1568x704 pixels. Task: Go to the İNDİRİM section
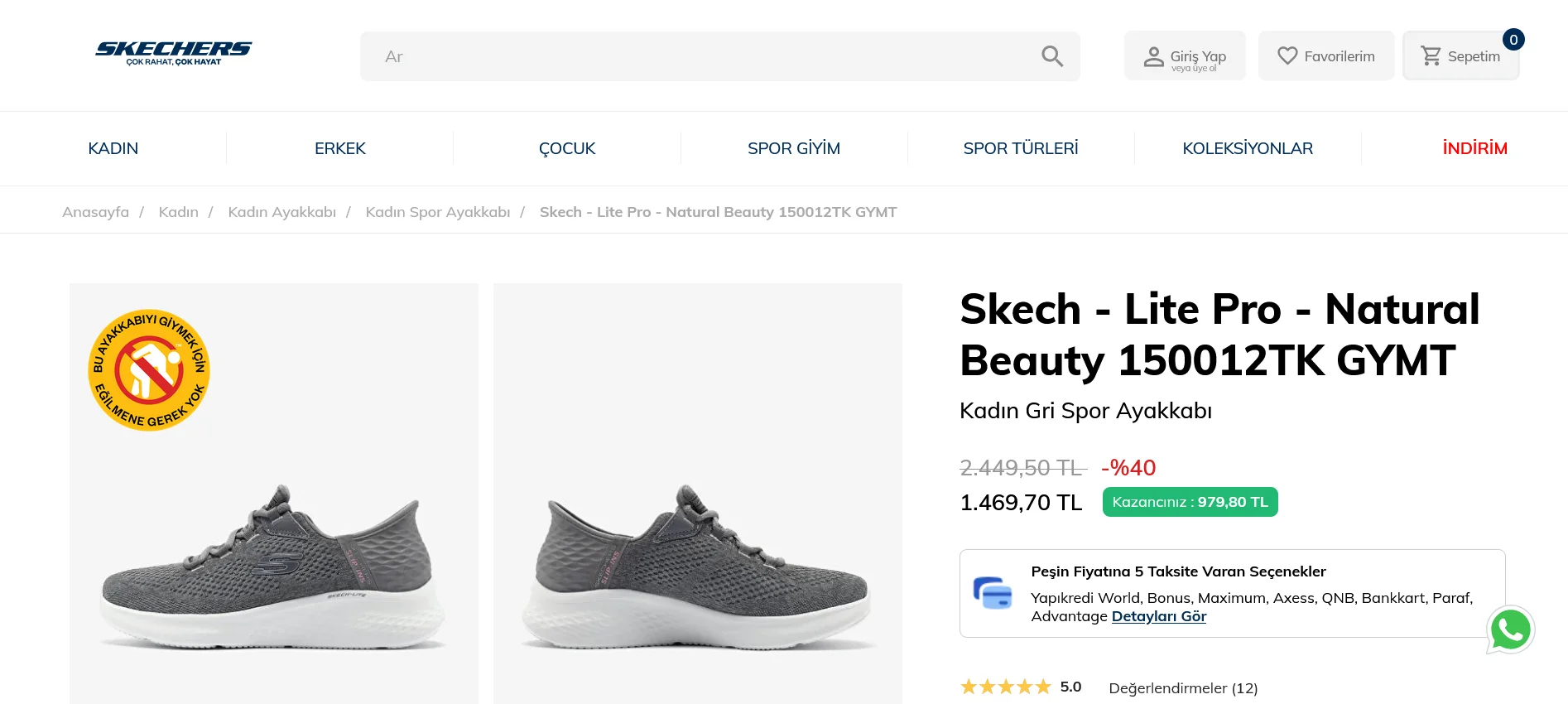coord(1474,148)
